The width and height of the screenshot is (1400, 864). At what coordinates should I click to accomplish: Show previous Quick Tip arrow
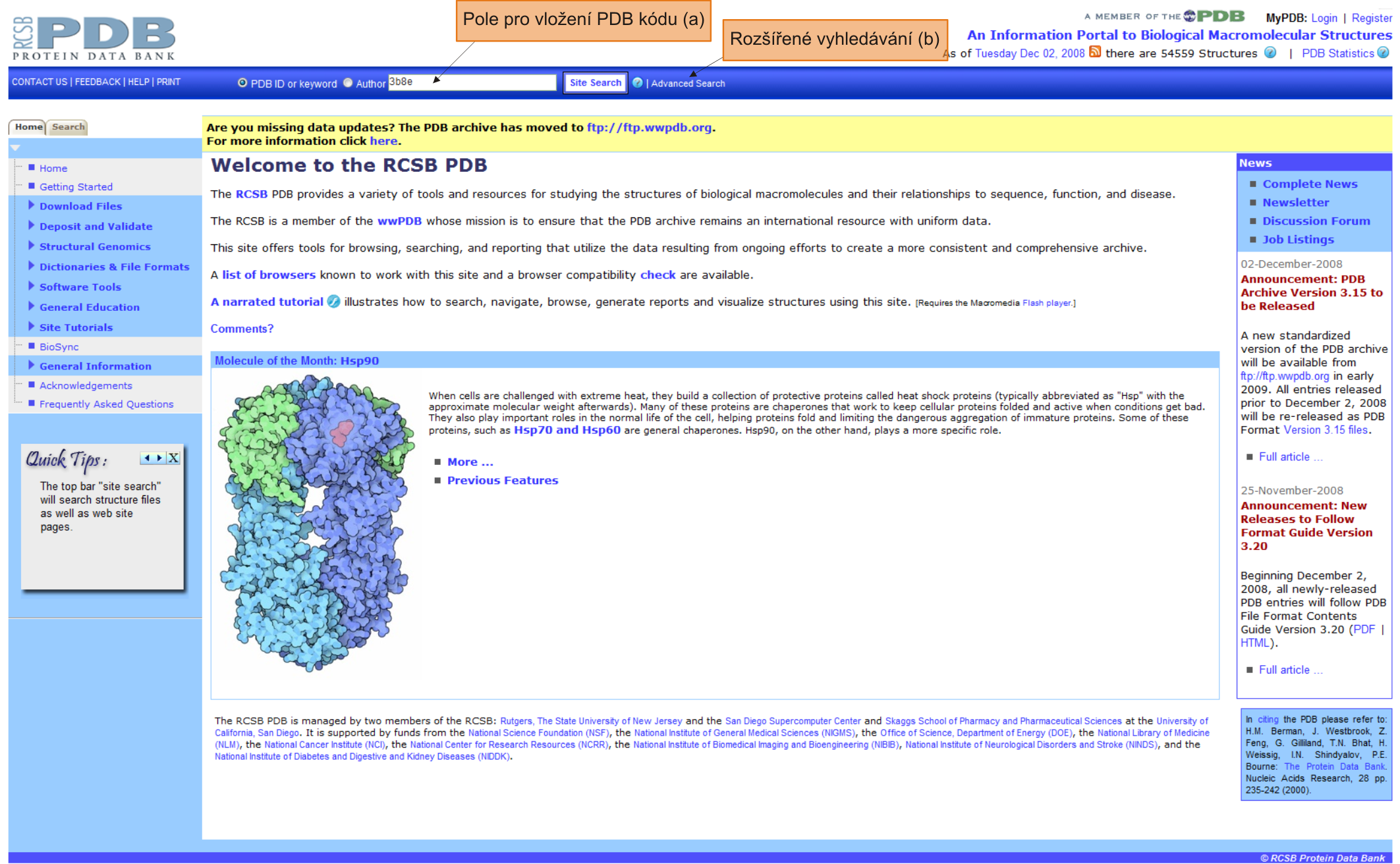(148, 458)
